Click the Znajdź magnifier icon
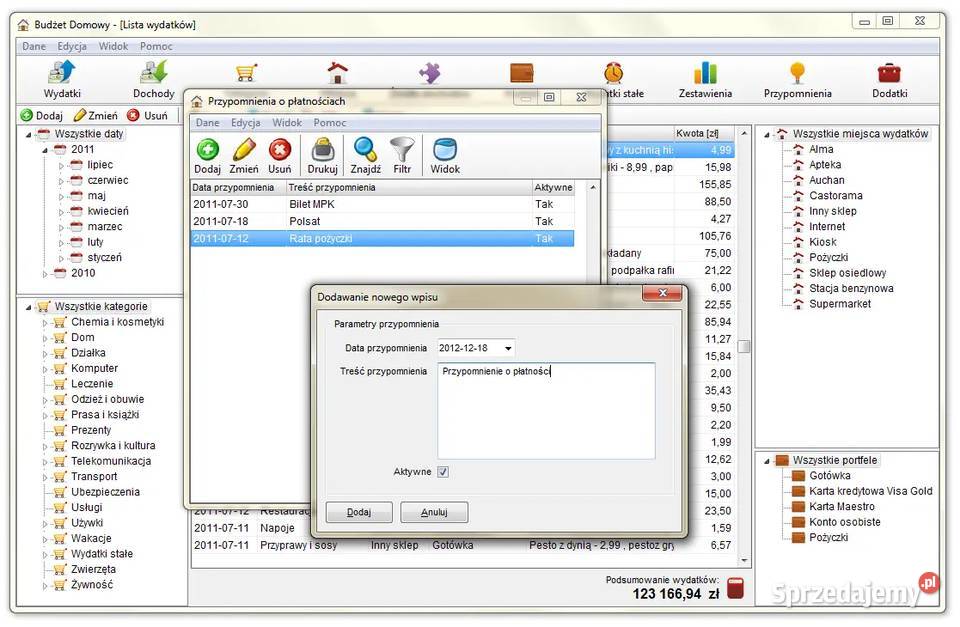 366,155
